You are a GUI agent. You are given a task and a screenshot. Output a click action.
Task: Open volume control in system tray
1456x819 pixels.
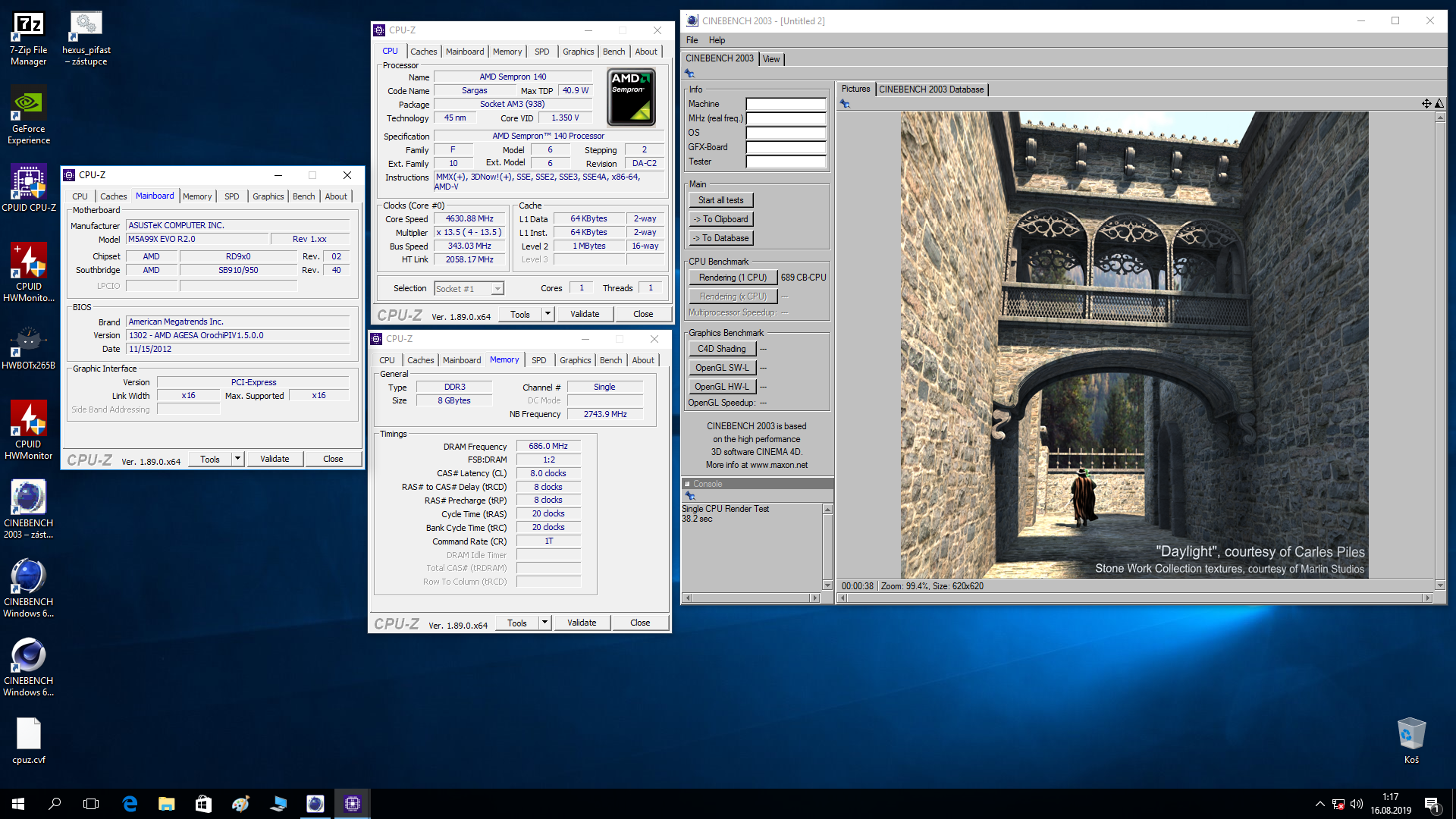click(1357, 804)
